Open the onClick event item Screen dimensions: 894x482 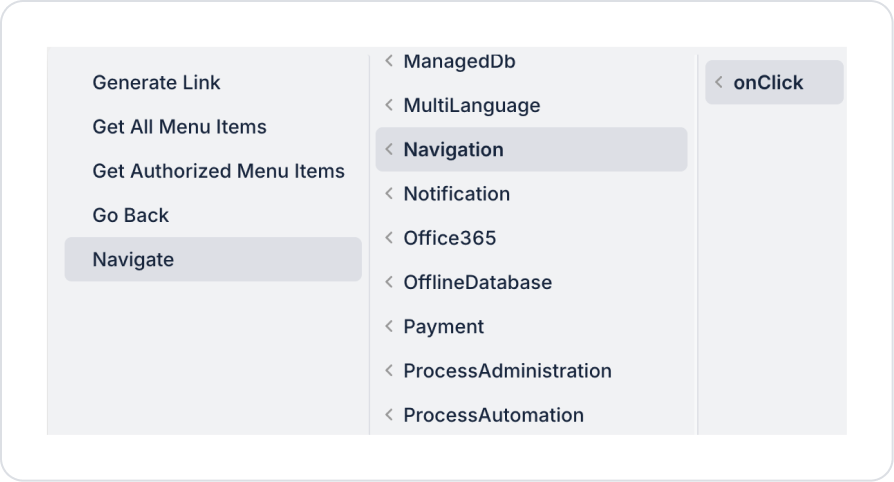pos(768,83)
